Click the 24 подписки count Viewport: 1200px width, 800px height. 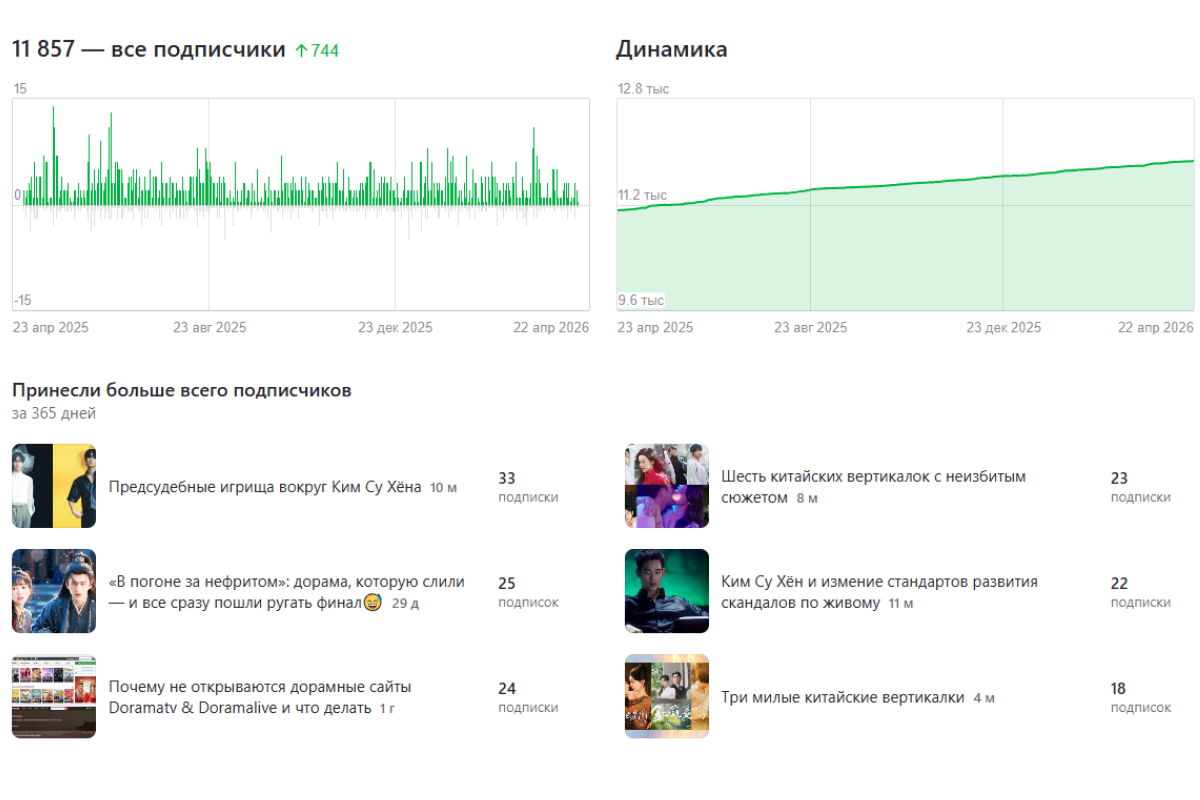pos(528,697)
